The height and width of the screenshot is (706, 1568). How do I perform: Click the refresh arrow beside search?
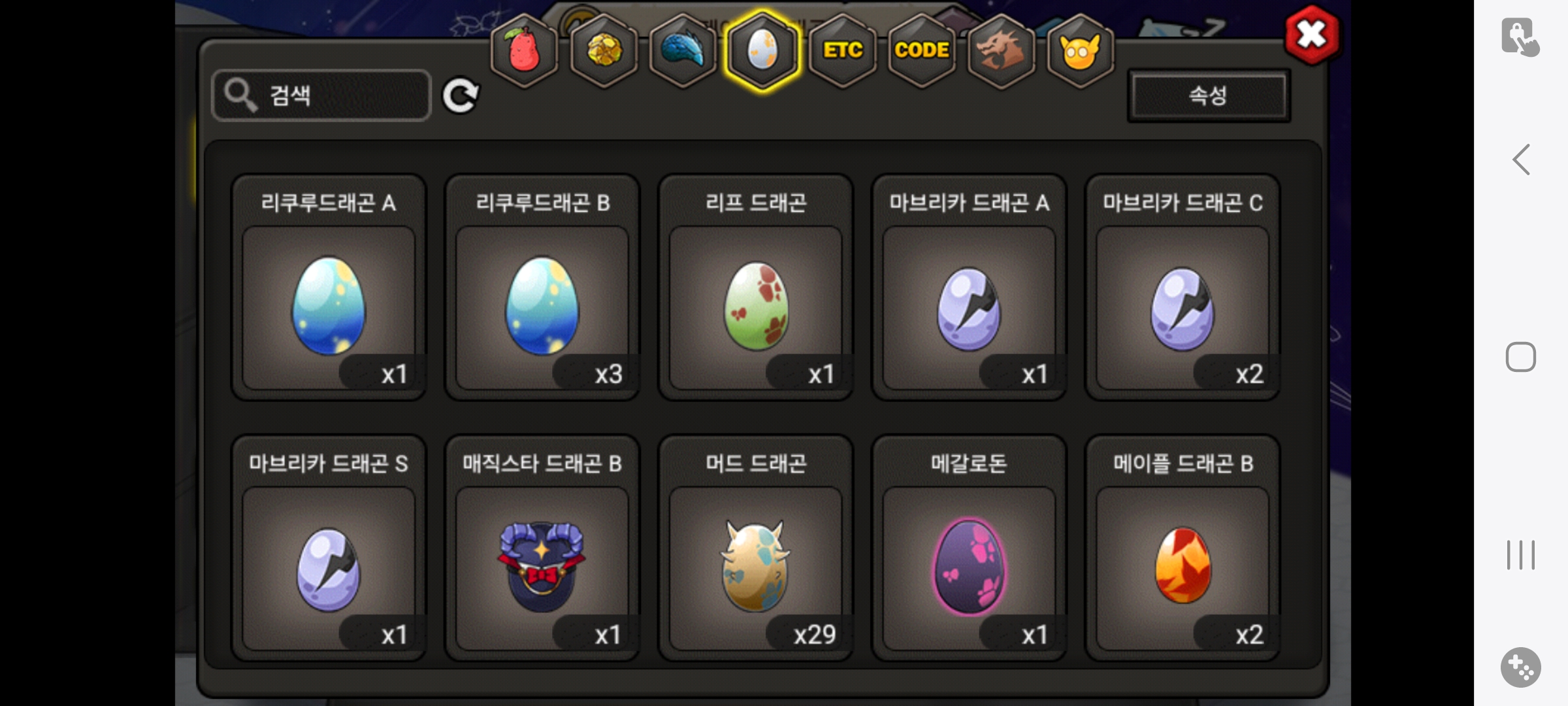pyautogui.click(x=461, y=96)
